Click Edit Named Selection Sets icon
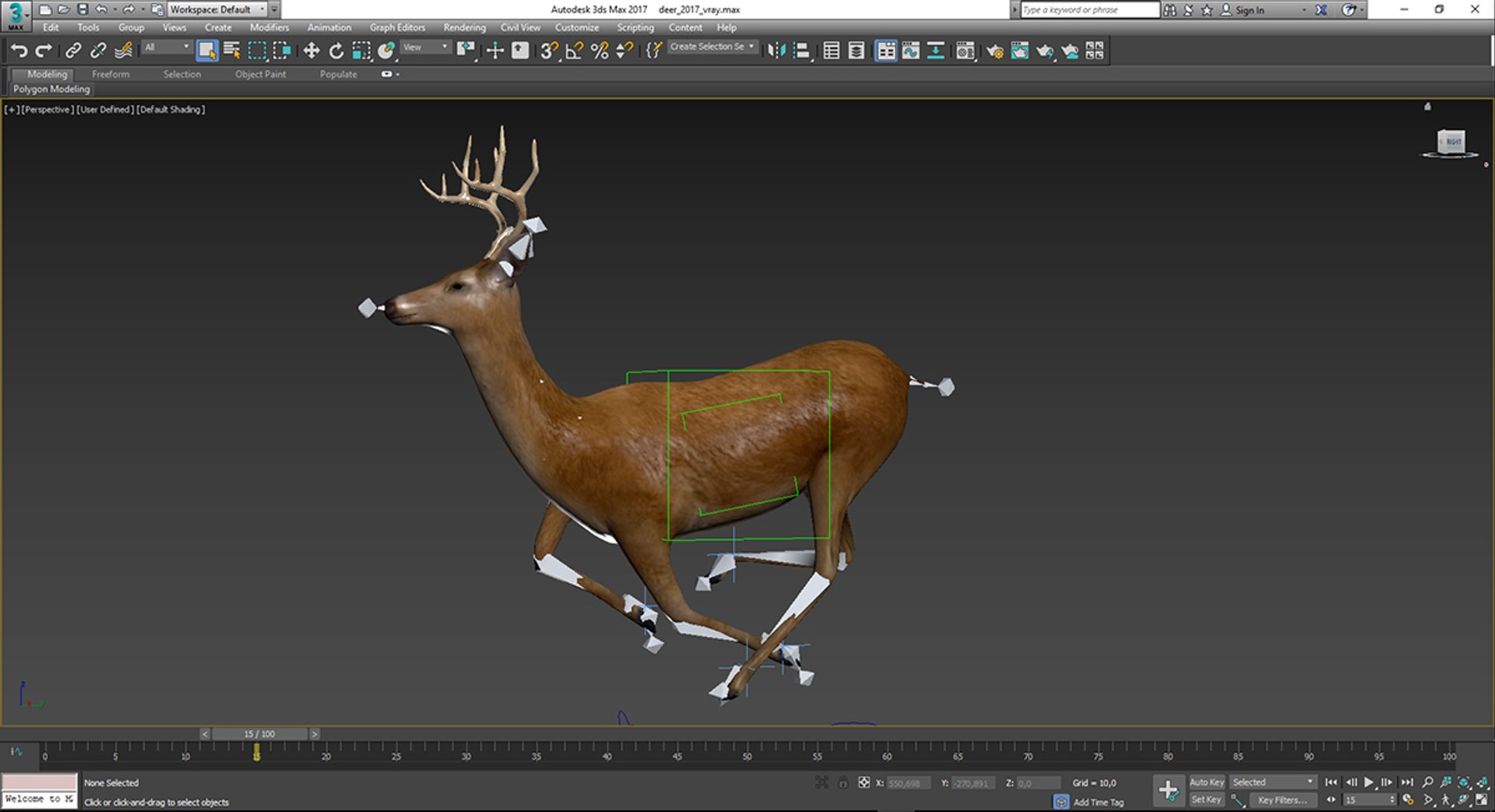1495x812 pixels. tap(654, 51)
